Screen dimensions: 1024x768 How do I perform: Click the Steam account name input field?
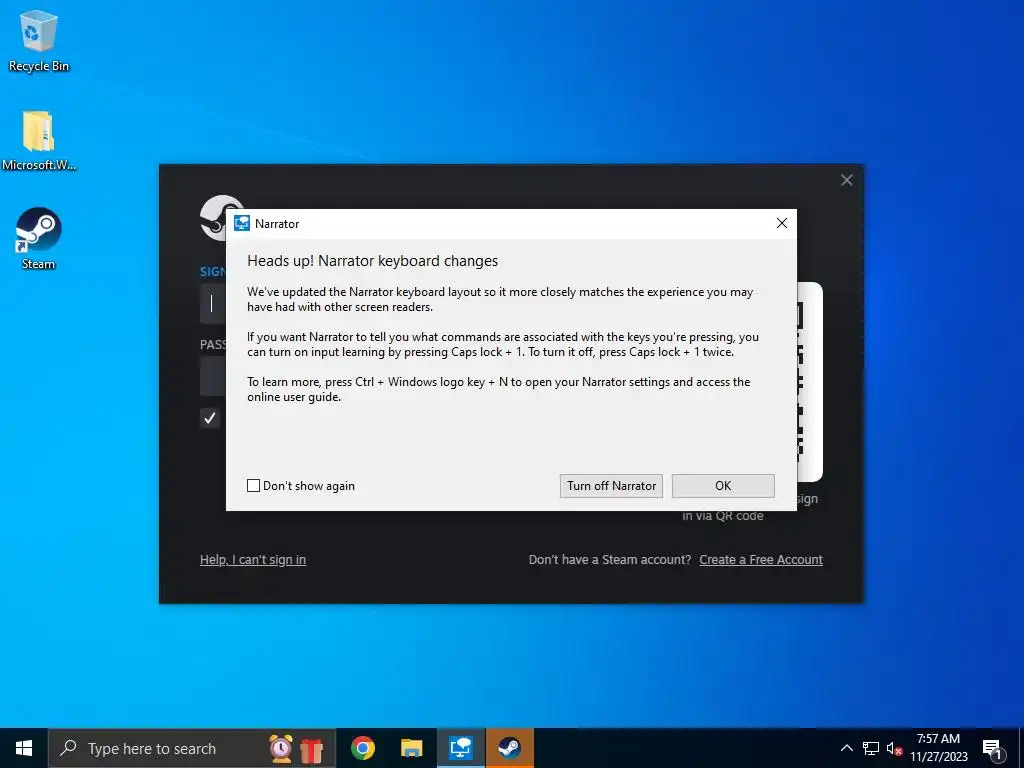click(213, 303)
